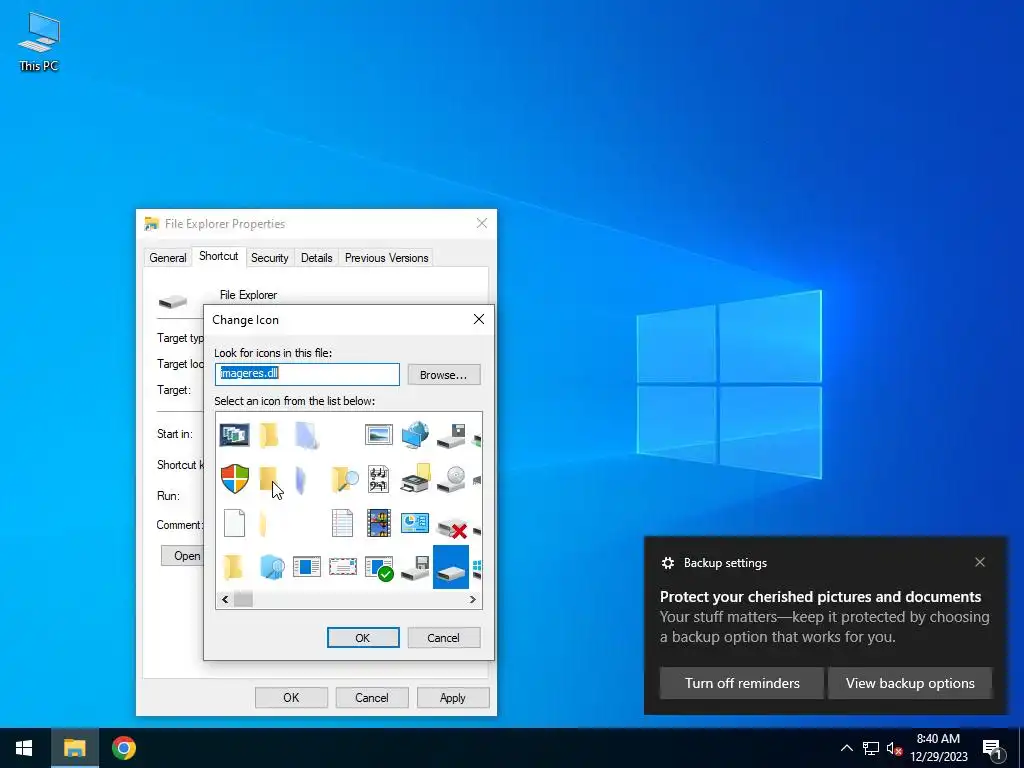Select the drive icon with dark floppy disk
The width and height of the screenshot is (1024, 768).
[x=451, y=435]
